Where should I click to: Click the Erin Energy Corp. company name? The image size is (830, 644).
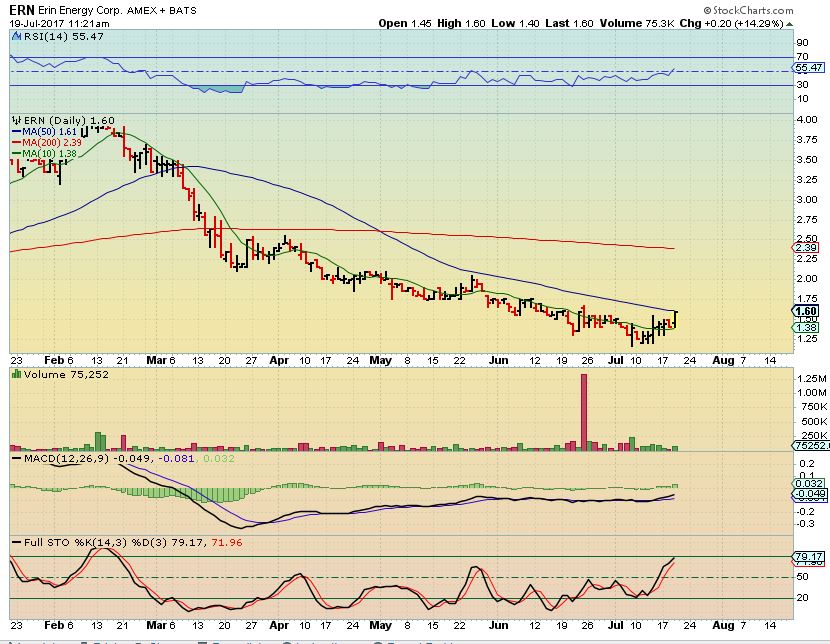click(80, 11)
